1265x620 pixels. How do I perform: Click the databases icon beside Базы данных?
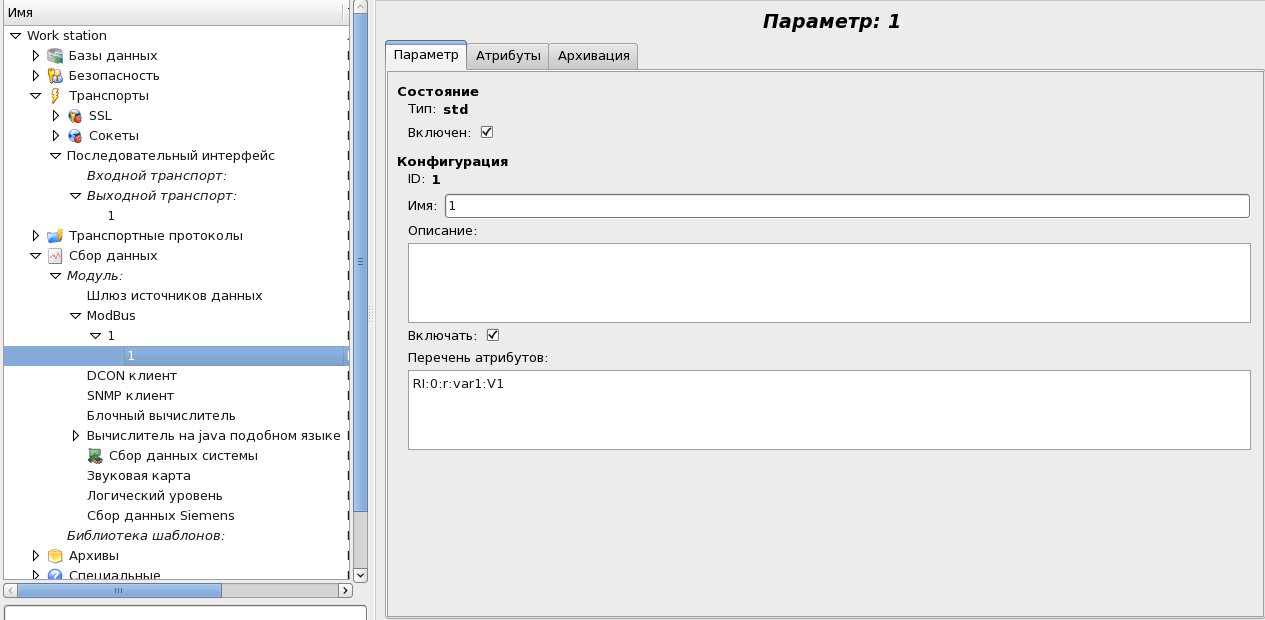point(55,56)
